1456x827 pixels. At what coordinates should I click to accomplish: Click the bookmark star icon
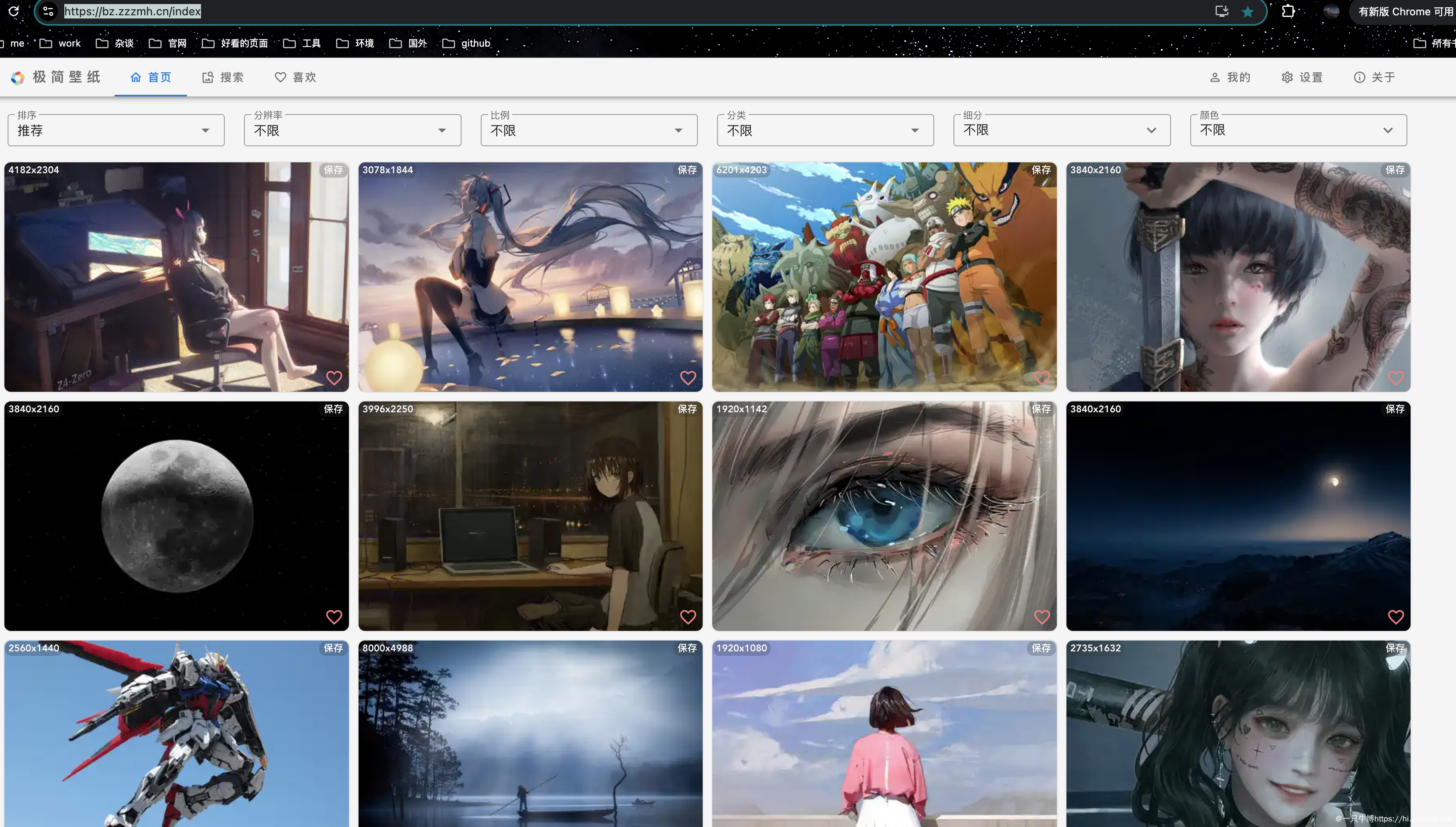[x=1247, y=12]
